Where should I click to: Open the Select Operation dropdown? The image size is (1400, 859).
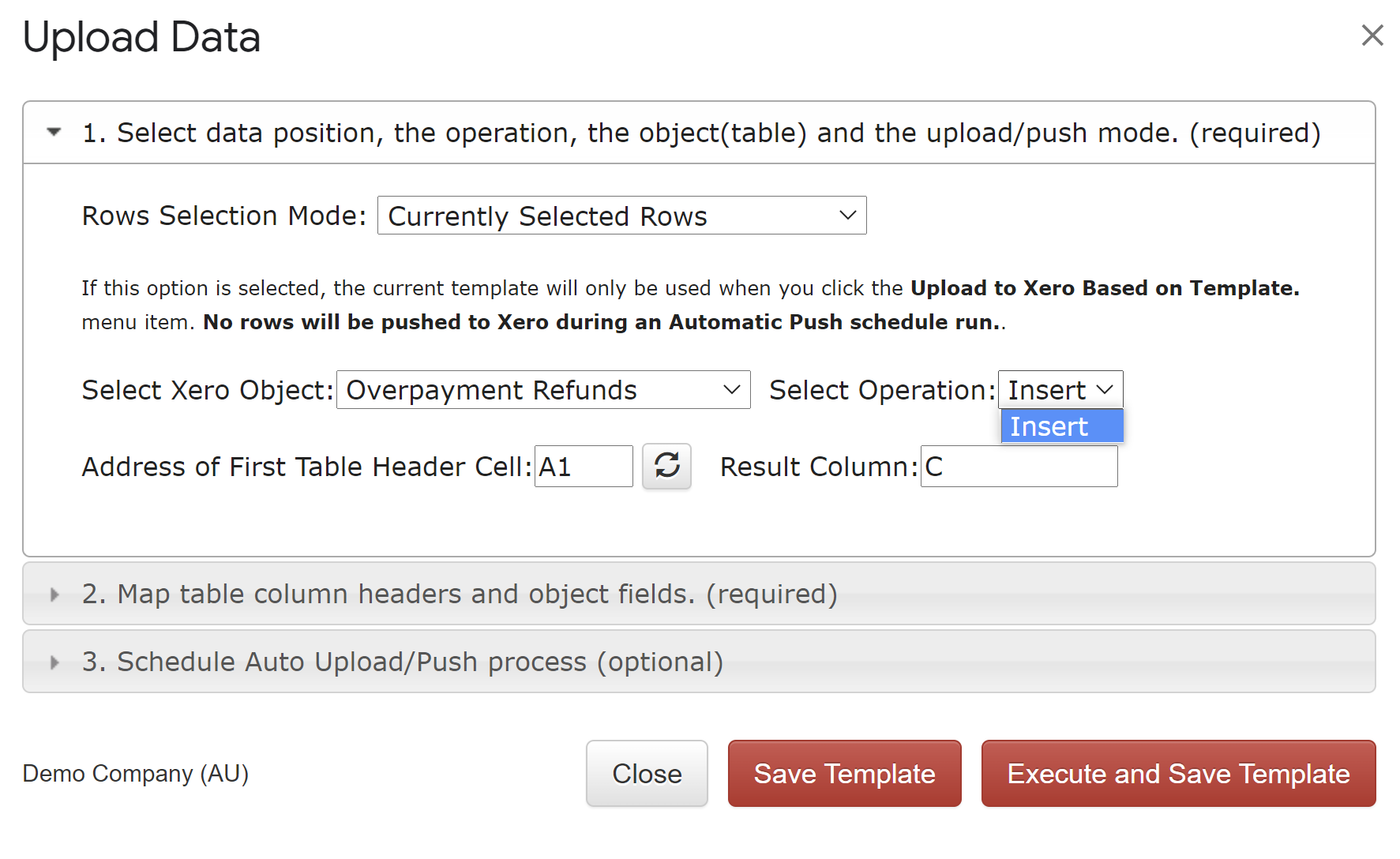[x=1060, y=390]
